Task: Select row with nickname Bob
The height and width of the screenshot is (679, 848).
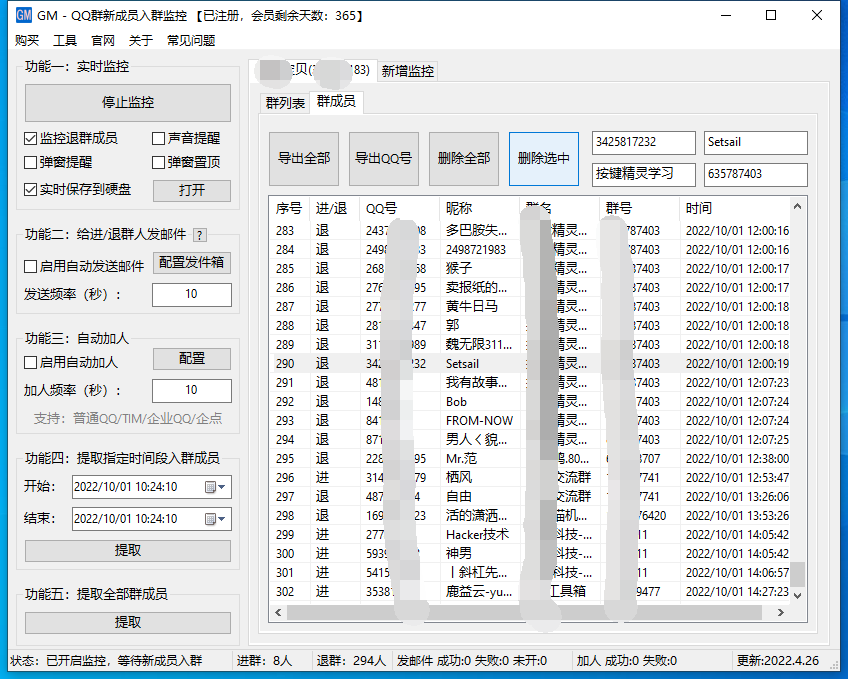Action: point(530,402)
